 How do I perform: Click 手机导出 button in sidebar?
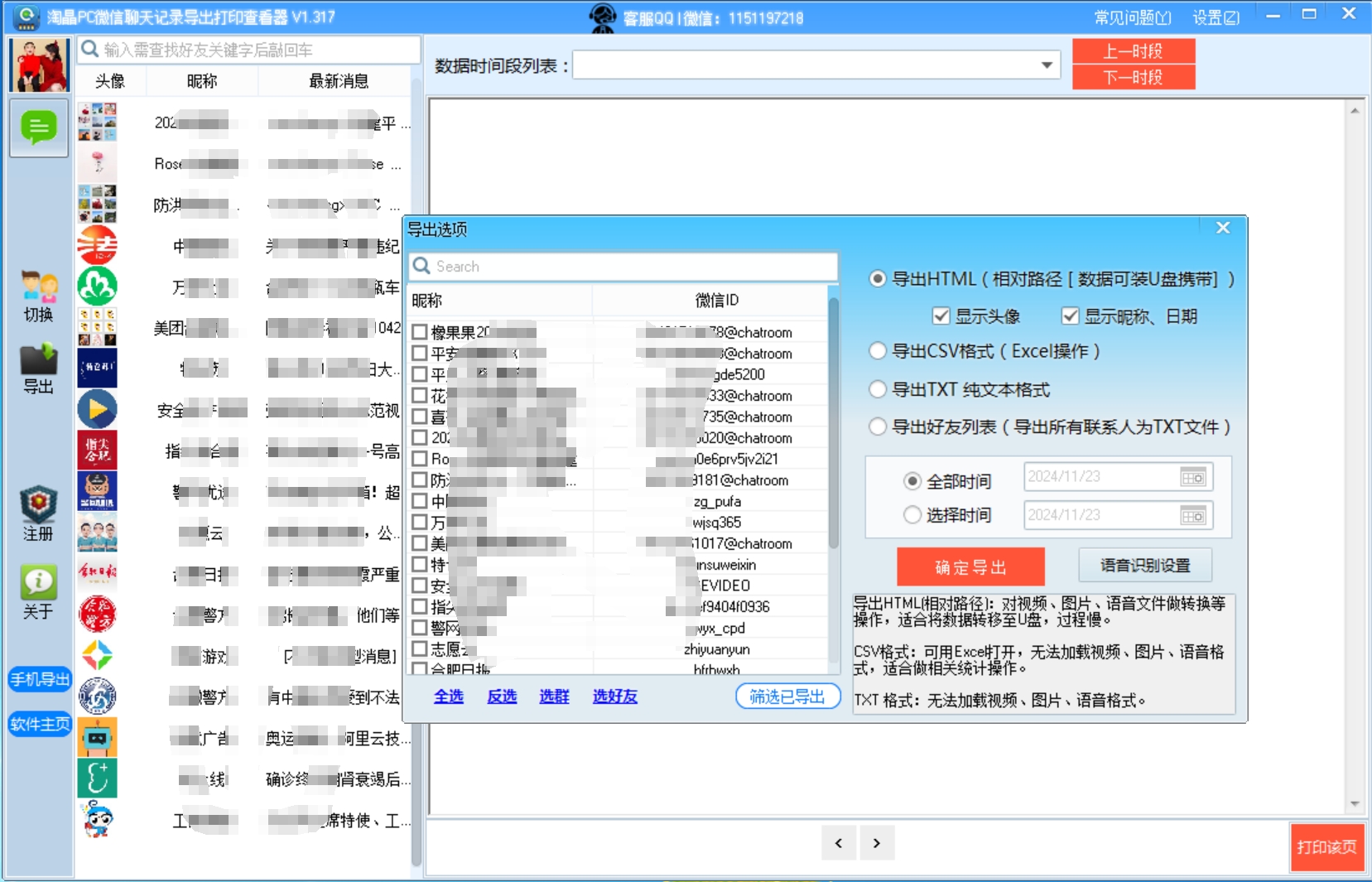click(x=40, y=679)
